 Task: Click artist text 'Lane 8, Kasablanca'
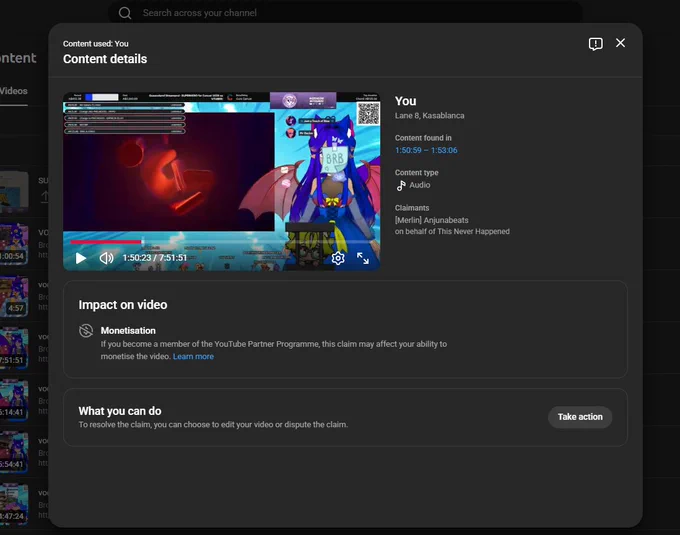click(x=429, y=116)
